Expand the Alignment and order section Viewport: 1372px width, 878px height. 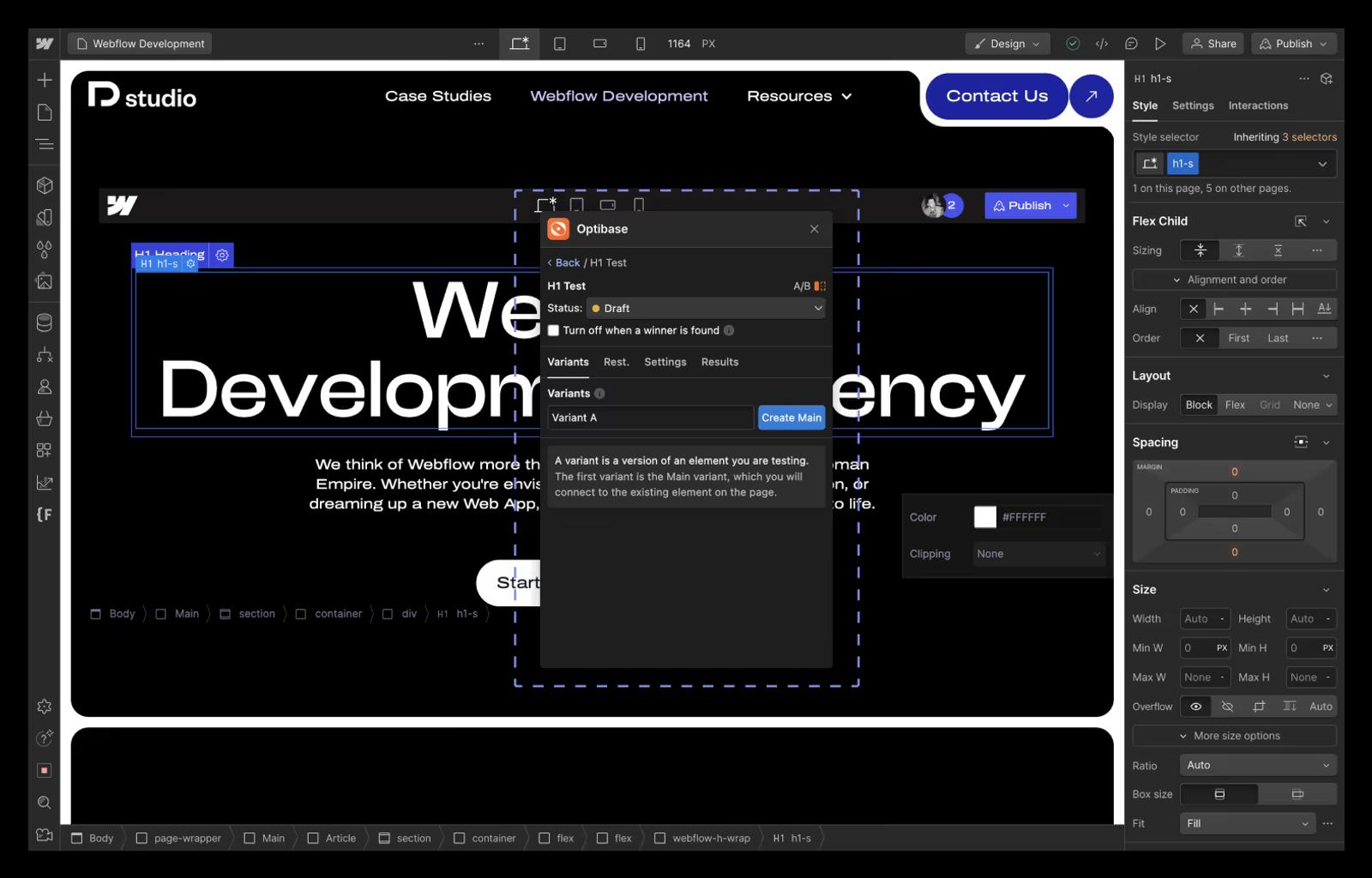1234,280
